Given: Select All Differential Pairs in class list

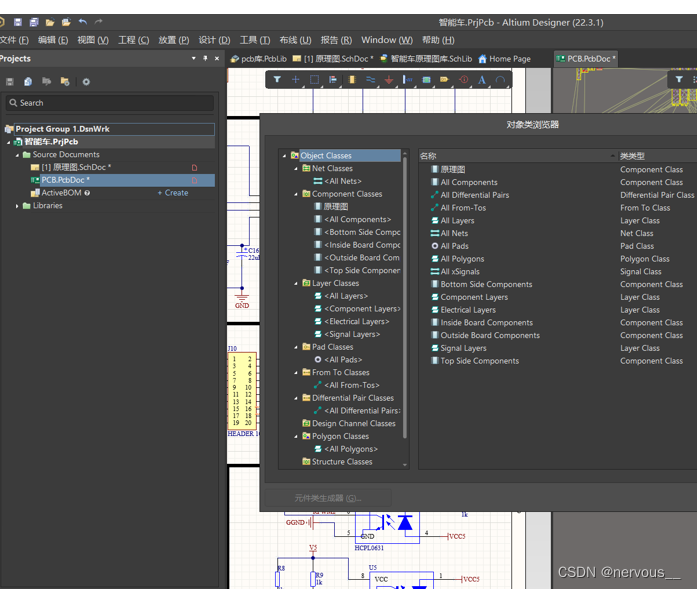Looking at the screenshot, I should pos(474,195).
